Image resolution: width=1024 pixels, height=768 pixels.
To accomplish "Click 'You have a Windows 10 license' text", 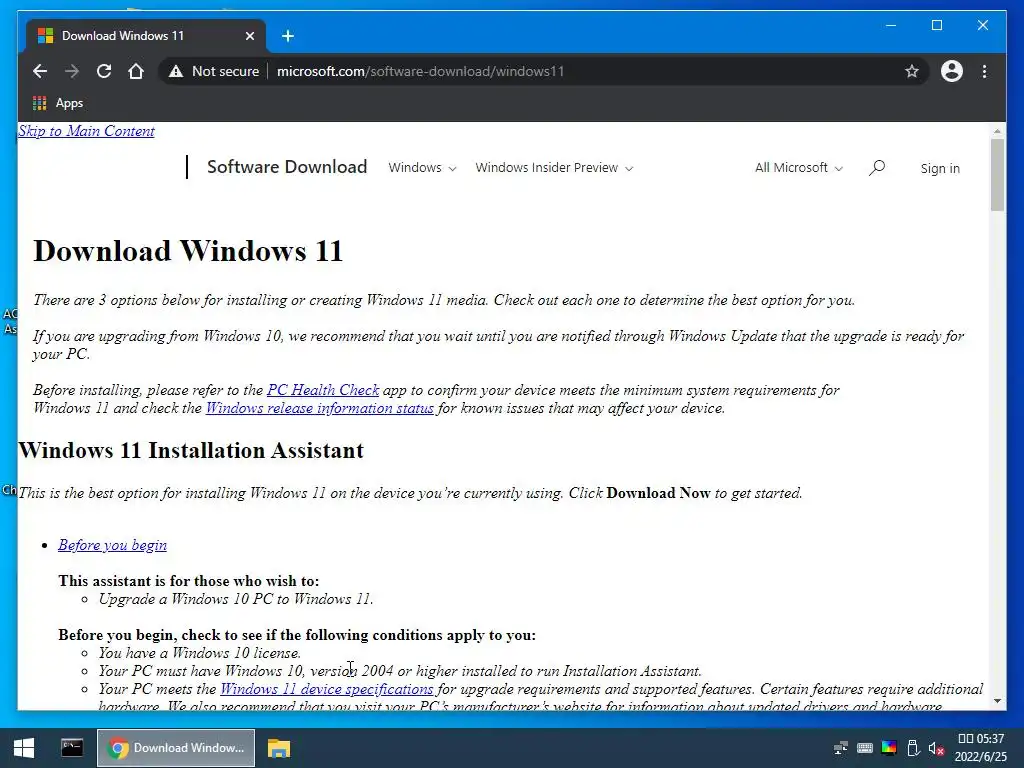I will point(200,653).
